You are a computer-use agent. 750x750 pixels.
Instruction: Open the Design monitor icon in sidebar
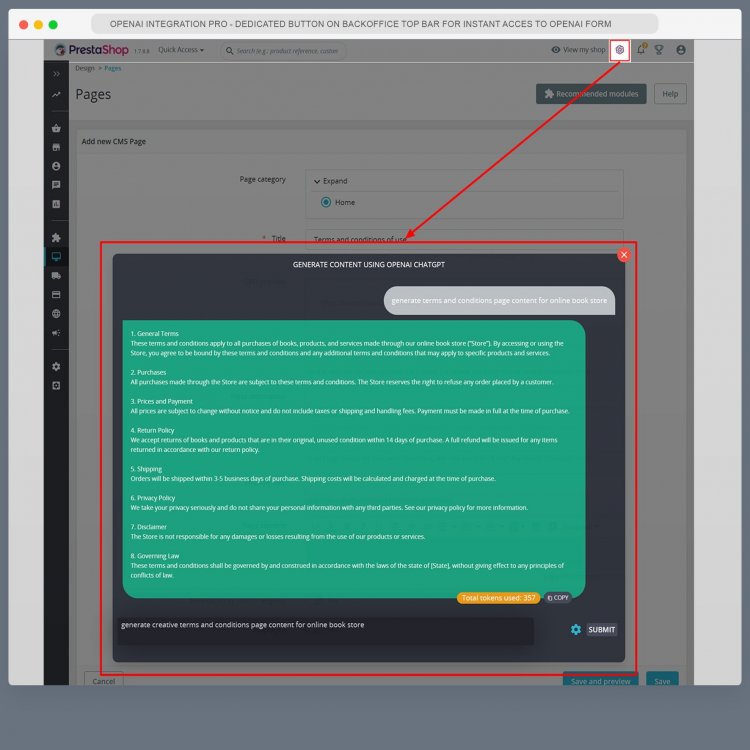pyautogui.click(x=56, y=256)
